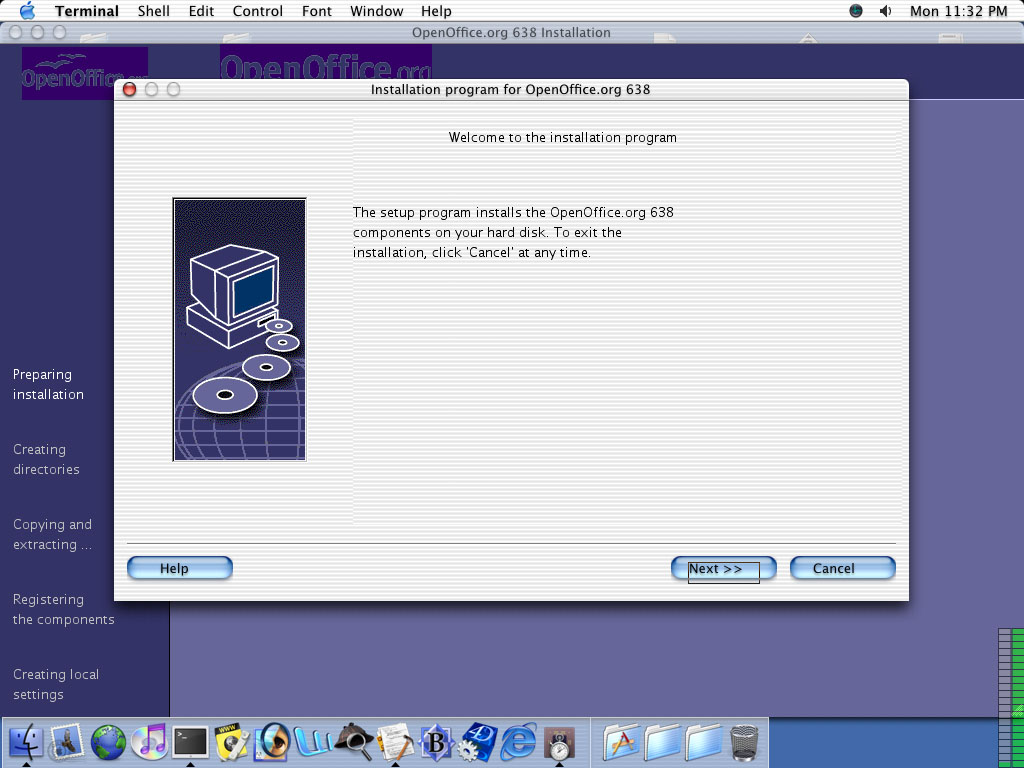
Task: Click the volume speaker menu bar icon
Action: [886, 11]
